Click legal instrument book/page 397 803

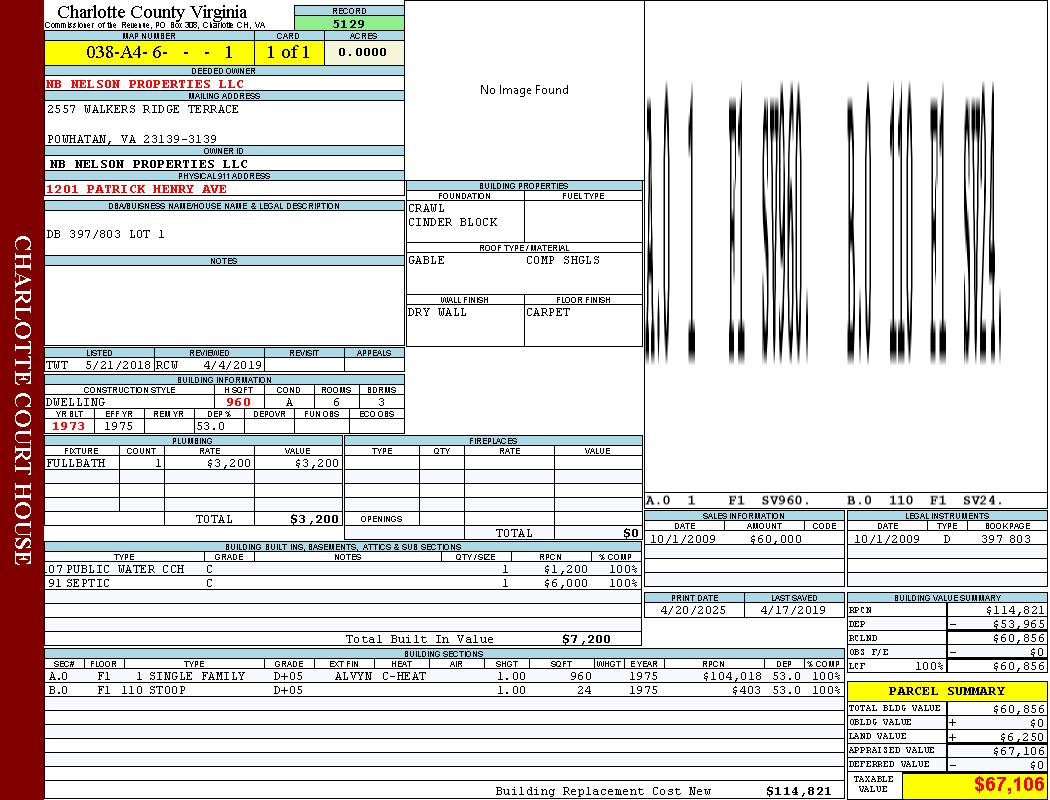coord(1006,539)
